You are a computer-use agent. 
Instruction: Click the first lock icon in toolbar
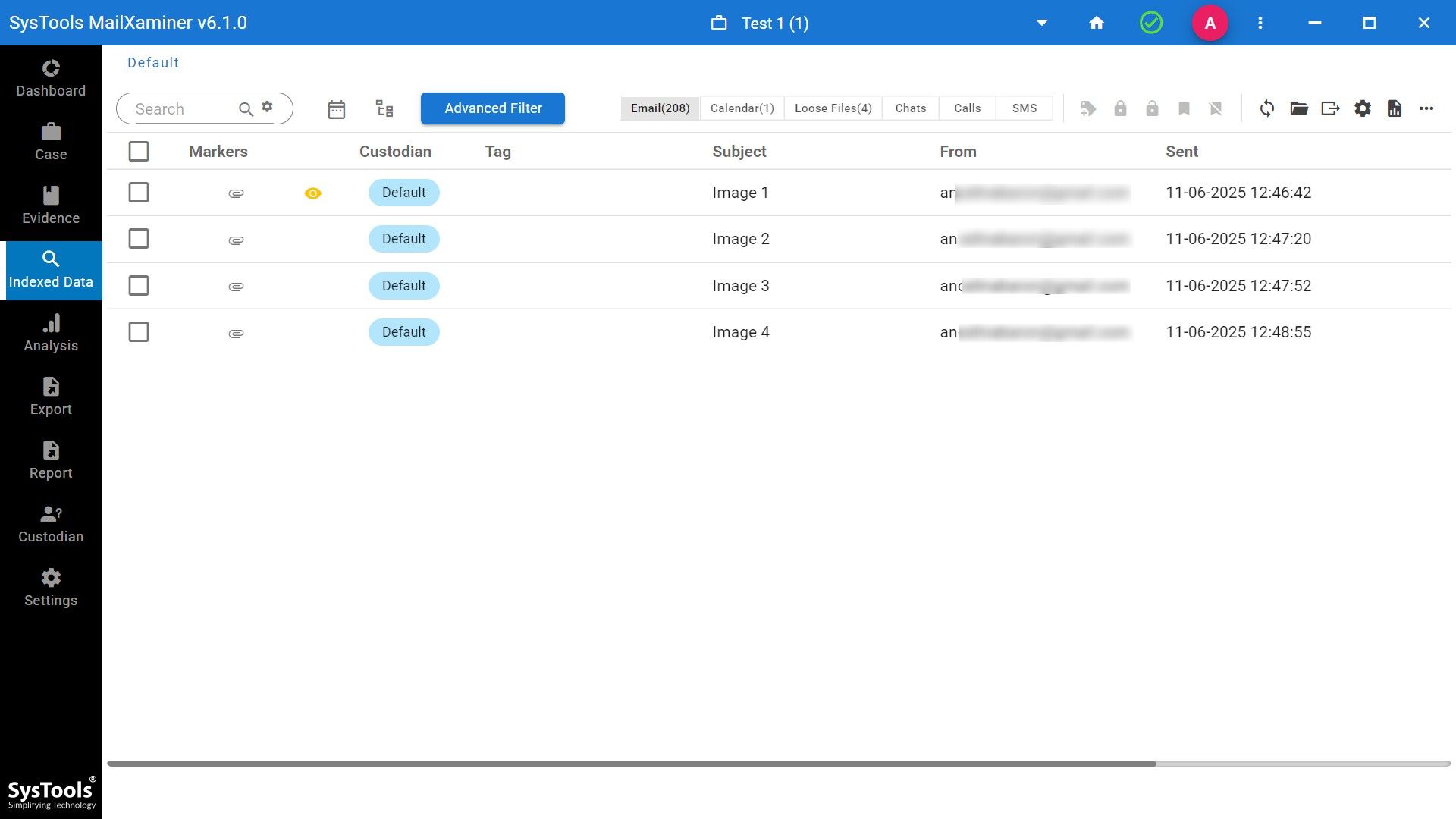(x=1120, y=108)
